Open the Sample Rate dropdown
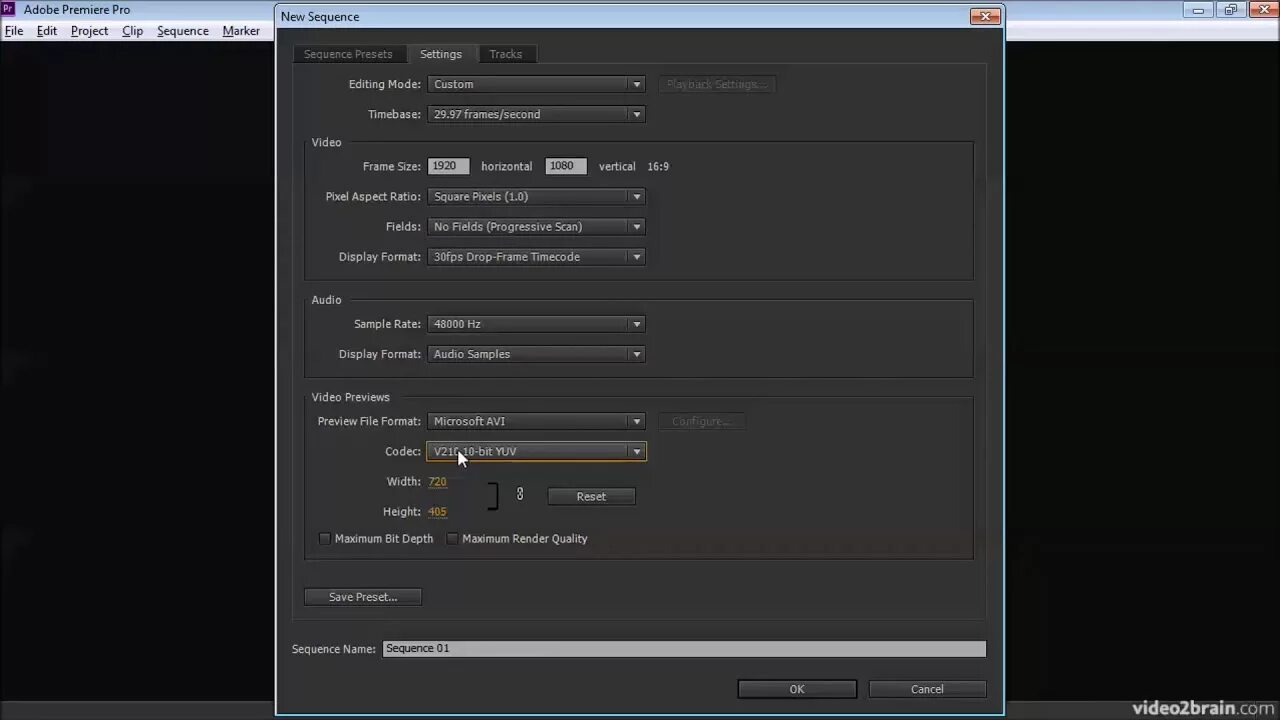This screenshot has width=1280, height=720. pos(536,324)
